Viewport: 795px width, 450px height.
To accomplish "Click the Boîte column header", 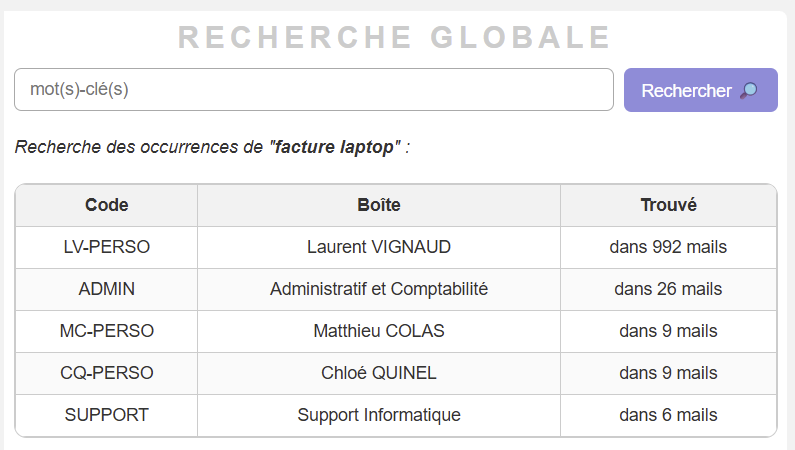I will click(379, 205).
